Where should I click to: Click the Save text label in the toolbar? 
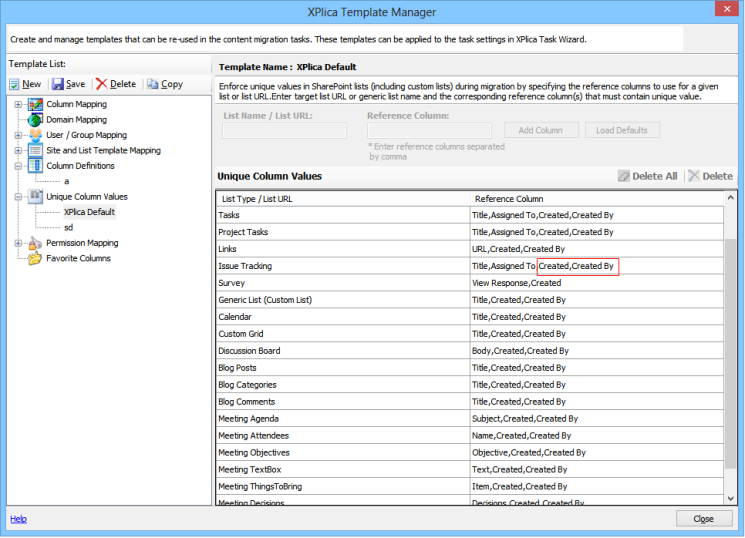(x=76, y=84)
